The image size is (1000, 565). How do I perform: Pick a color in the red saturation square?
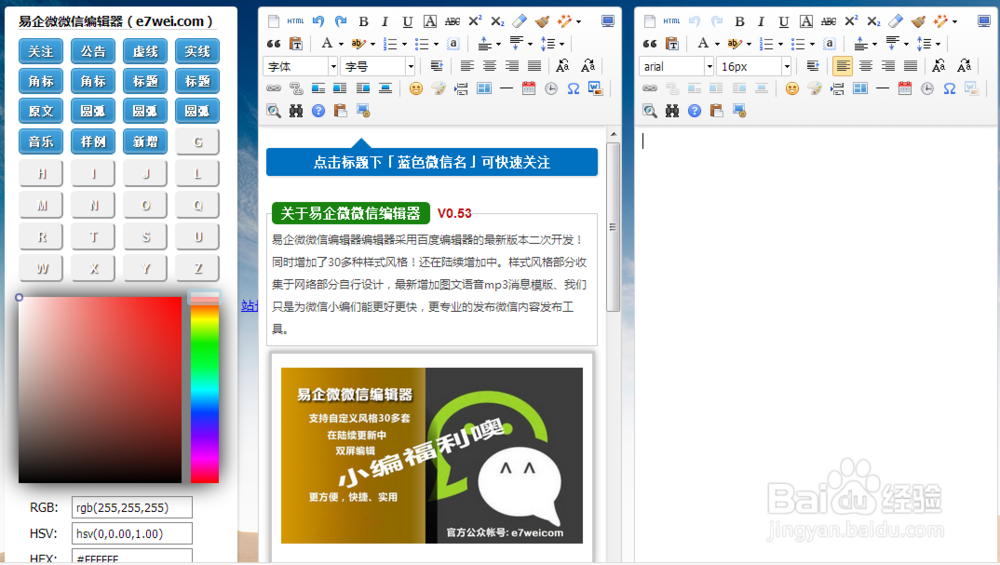click(100, 390)
